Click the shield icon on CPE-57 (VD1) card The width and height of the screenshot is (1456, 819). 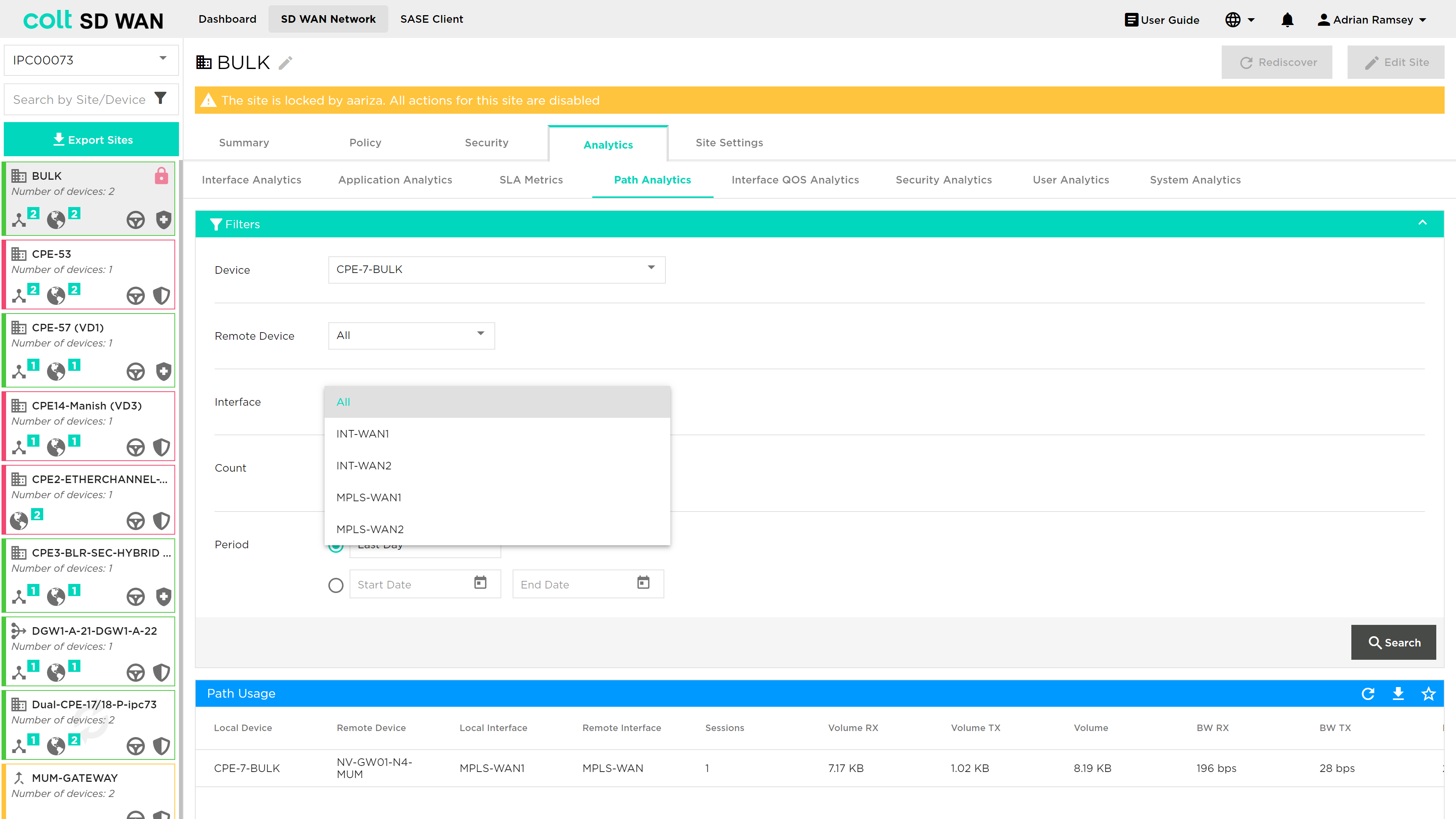point(163,371)
